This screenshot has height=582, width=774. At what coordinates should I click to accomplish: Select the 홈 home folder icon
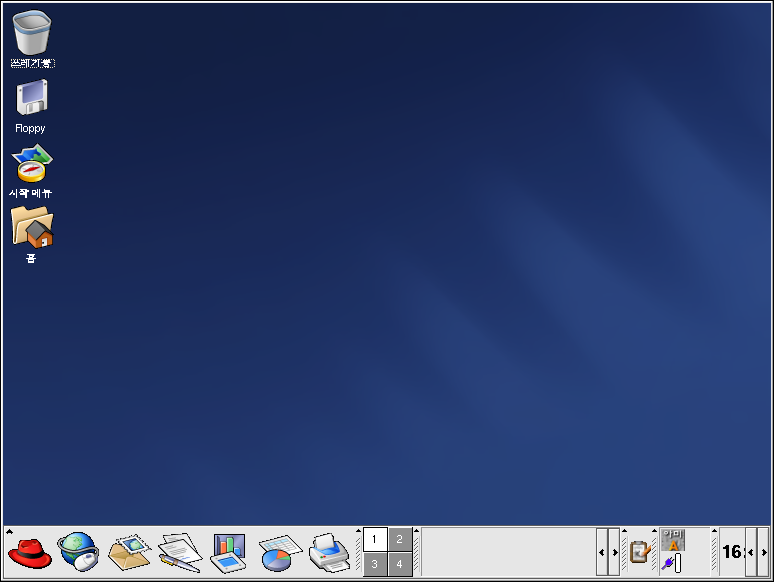point(32,228)
